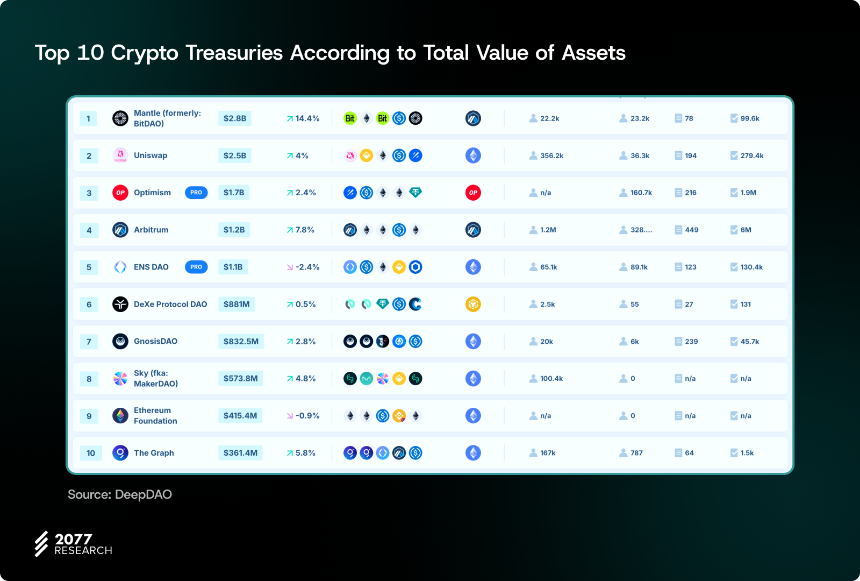Click the votes checkmark icon showing 99.6k
This screenshot has height=581, width=860.
pyautogui.click(x=734, y=118)
